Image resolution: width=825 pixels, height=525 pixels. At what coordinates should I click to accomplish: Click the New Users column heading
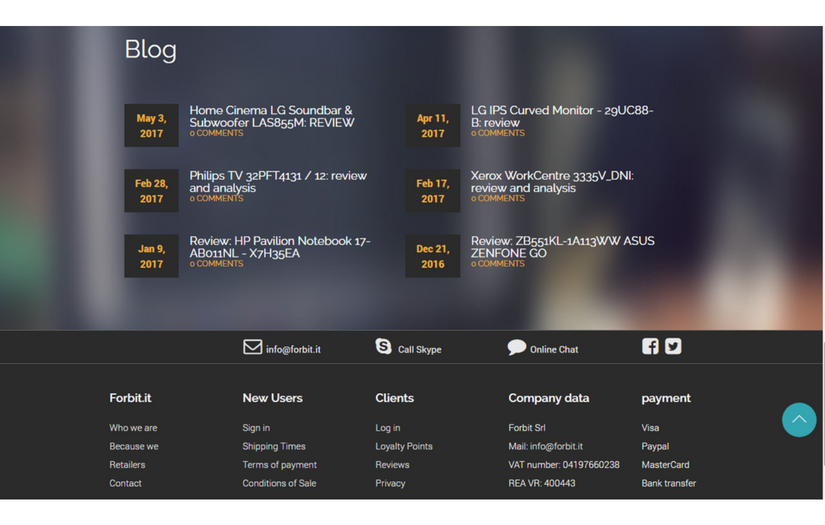pos(273,398)
